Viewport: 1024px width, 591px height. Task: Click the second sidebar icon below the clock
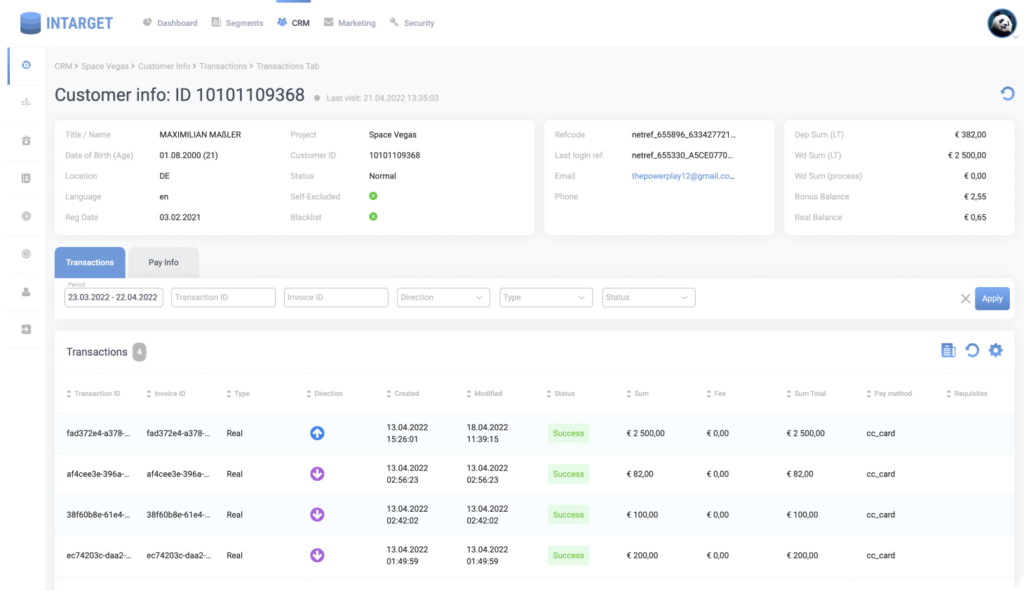click(x=26, y=103)
